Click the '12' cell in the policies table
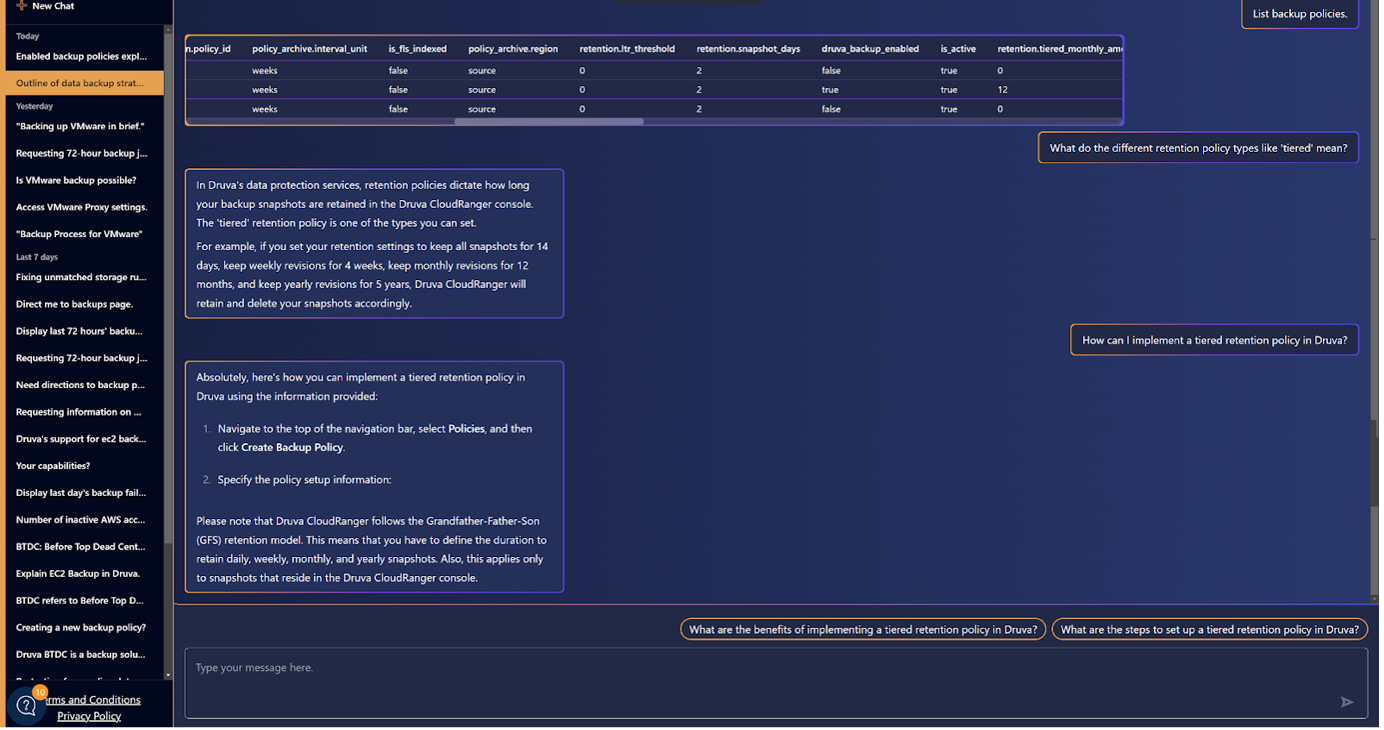The image size is (1384, 730). tap(1002, 90)
